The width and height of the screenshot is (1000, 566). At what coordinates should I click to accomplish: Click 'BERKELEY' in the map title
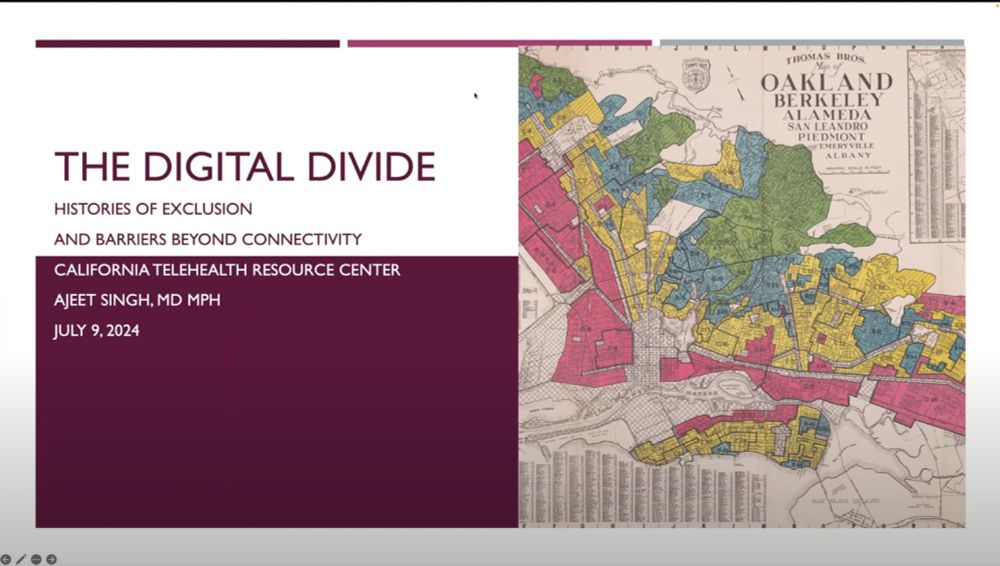[828, 101]
